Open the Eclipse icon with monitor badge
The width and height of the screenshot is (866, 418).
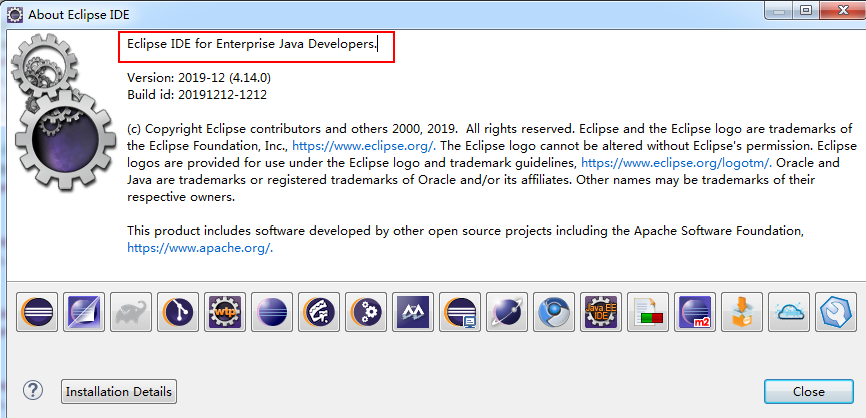[x=460, y=312]
